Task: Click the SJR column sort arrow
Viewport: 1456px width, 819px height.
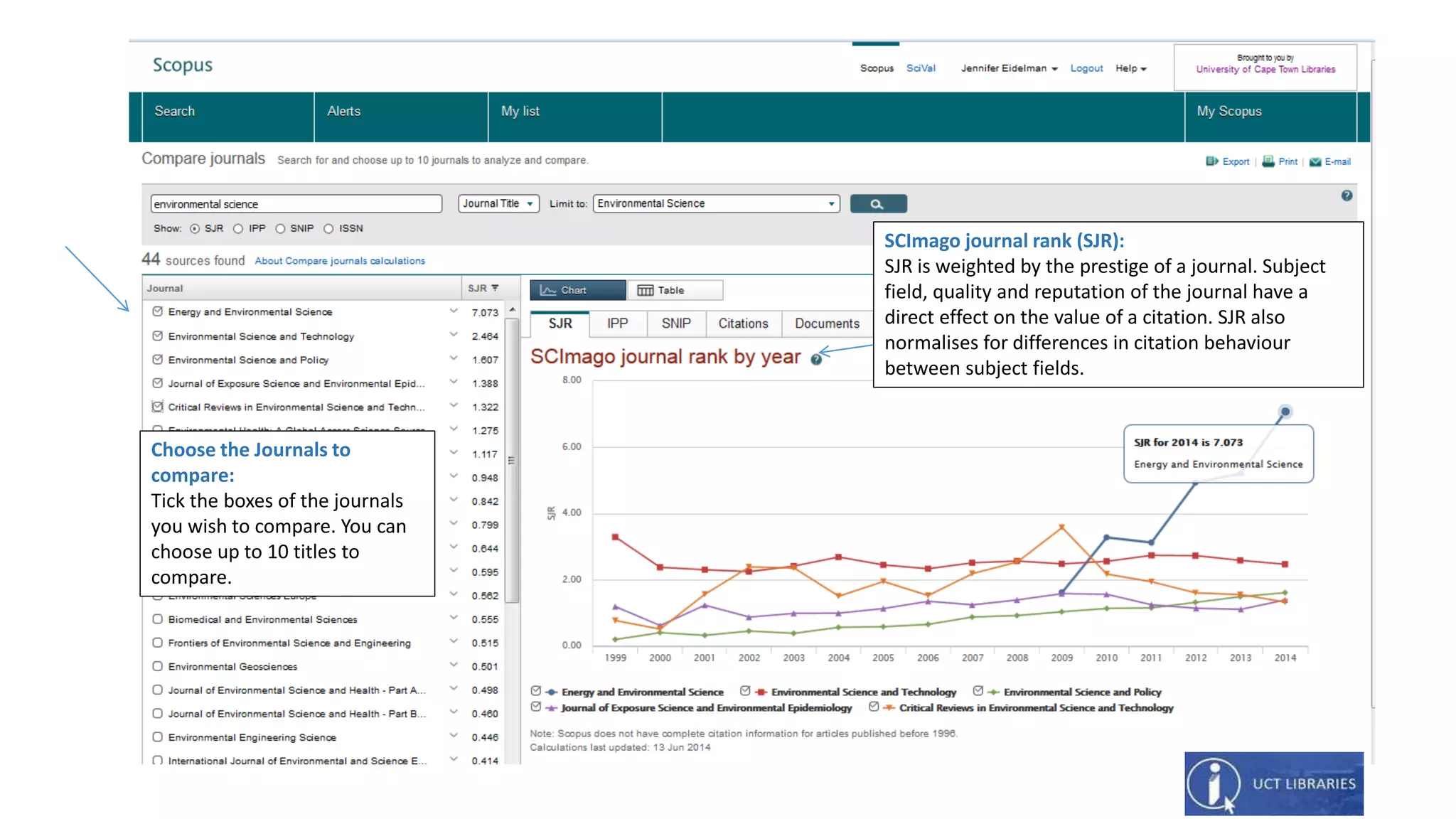Action: [495, 288]
